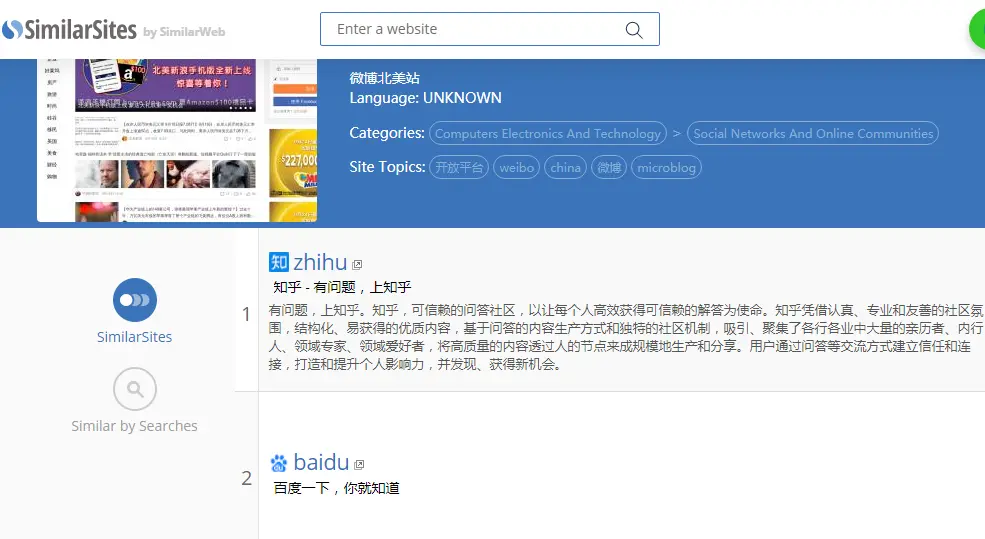This screenshot has height=539, width=985.
Task: Click the green circular button at top right
Action: (977, 30)
